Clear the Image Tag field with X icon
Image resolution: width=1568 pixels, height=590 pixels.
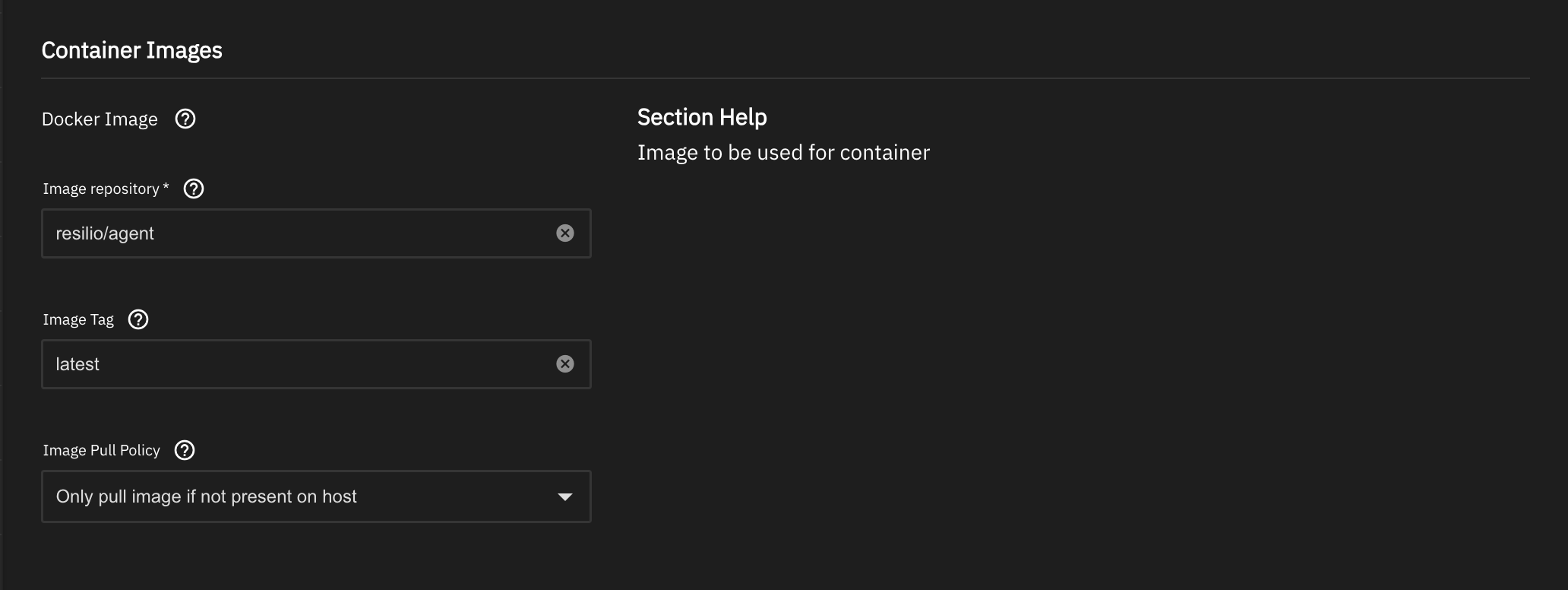564,364
